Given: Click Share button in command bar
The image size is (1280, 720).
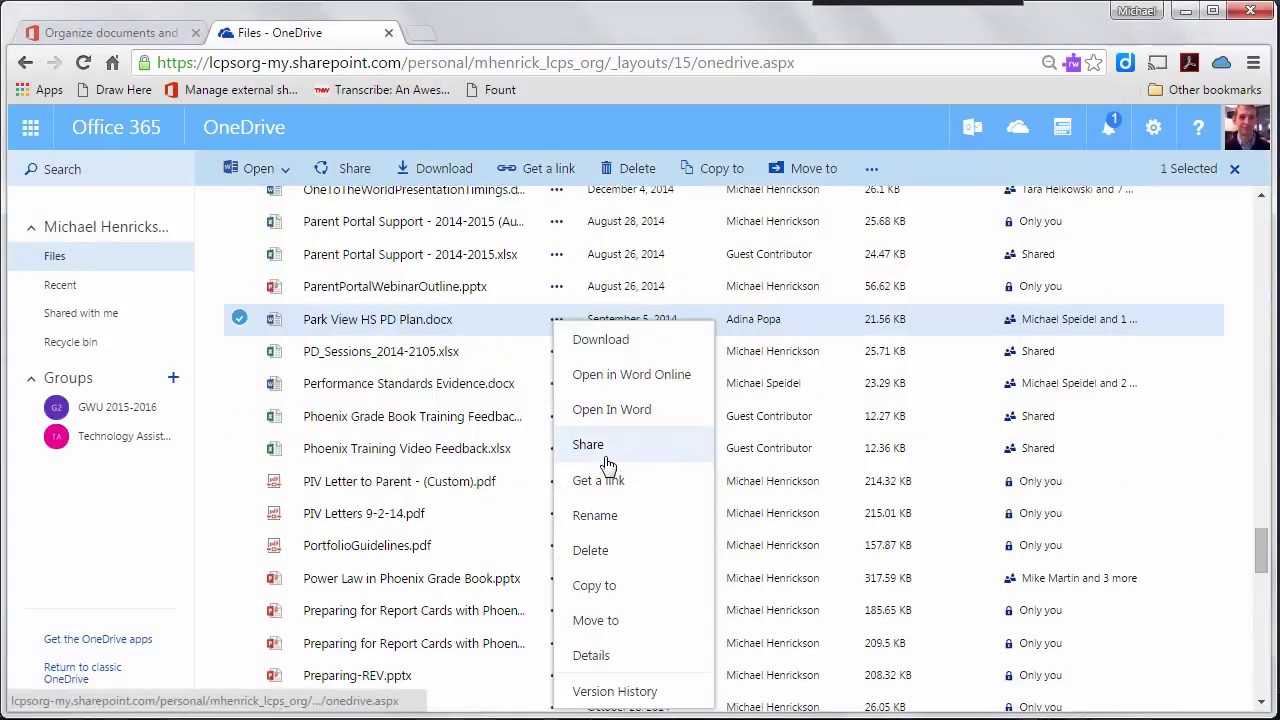Looking at the screenshot, I should click(342, 168).
